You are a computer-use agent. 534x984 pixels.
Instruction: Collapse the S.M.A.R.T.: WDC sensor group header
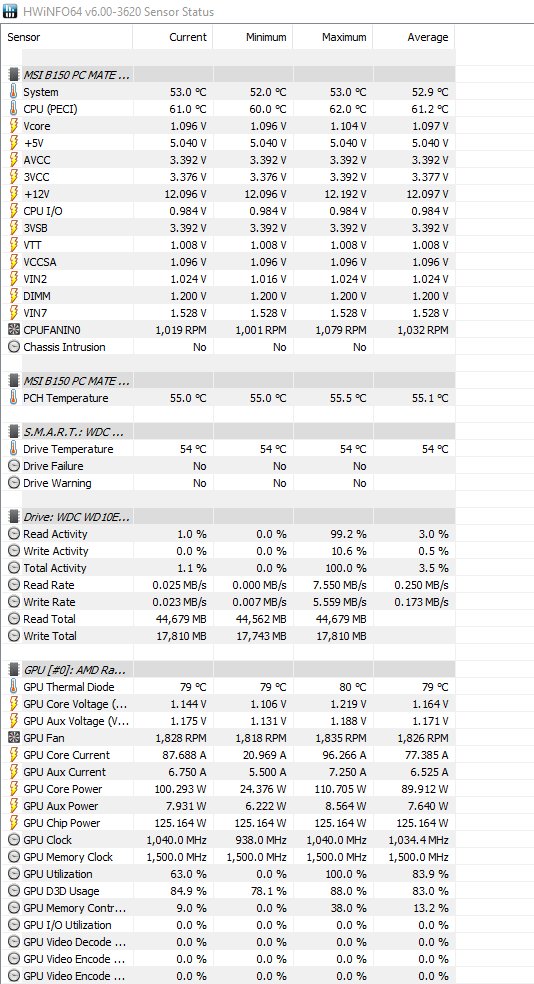pos(228,432)
